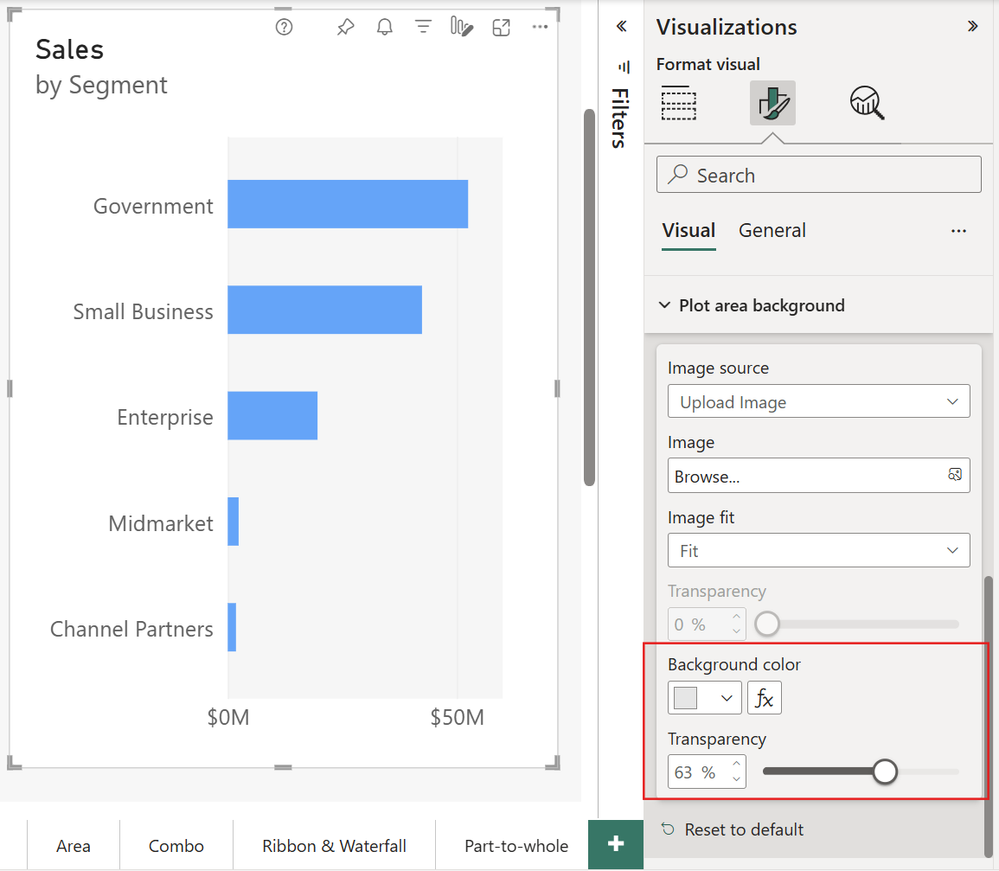This screenshot has width=999, height=871.
Task: Expand the Filters pane with double chevron
Action: (622, 26)
